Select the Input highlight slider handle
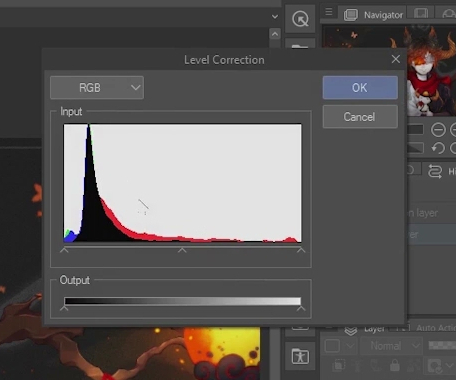Viewport: 456px width, 380px height. click(301, 250)
